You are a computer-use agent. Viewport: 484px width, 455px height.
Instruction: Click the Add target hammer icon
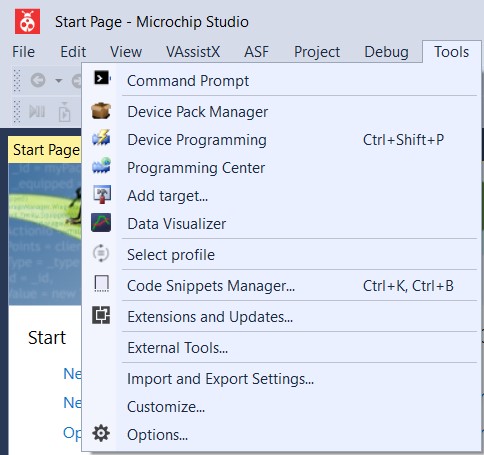(x=102, y=194)
